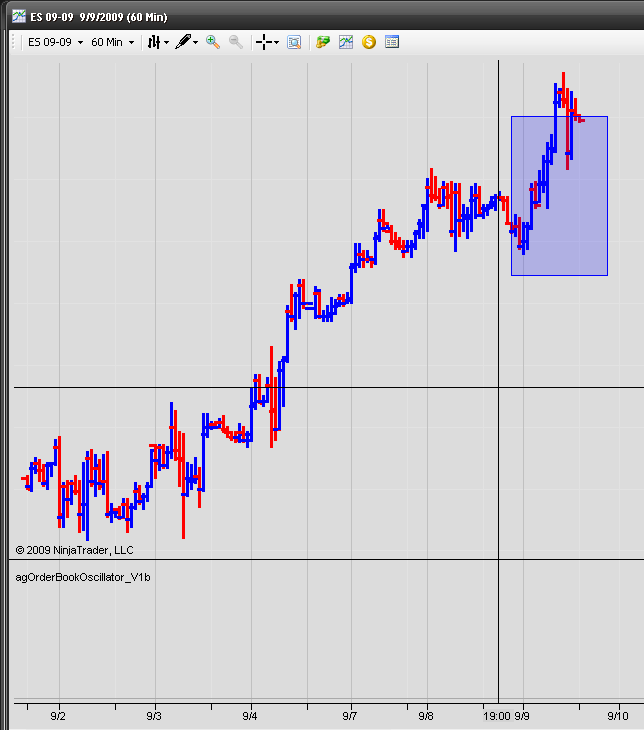This screenshot has height=730, width=644.
Task: Click the 9/8 date axis label
Action: point(426,716)
